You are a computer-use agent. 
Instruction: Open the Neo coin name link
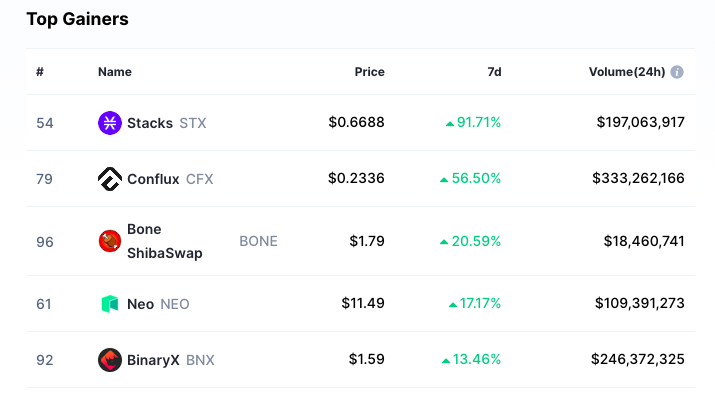click(140, 304)
